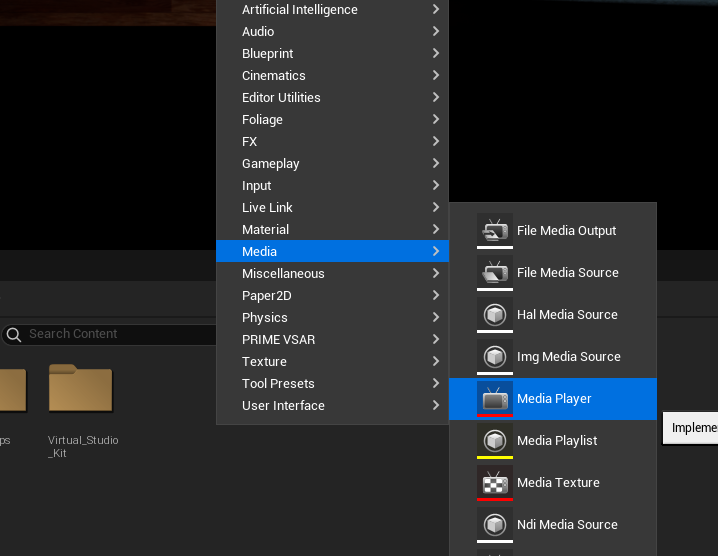The width and height of the screenshot is (718, 556).
Task: Open the Cinematics menu entry
Action: click(274, 76)
